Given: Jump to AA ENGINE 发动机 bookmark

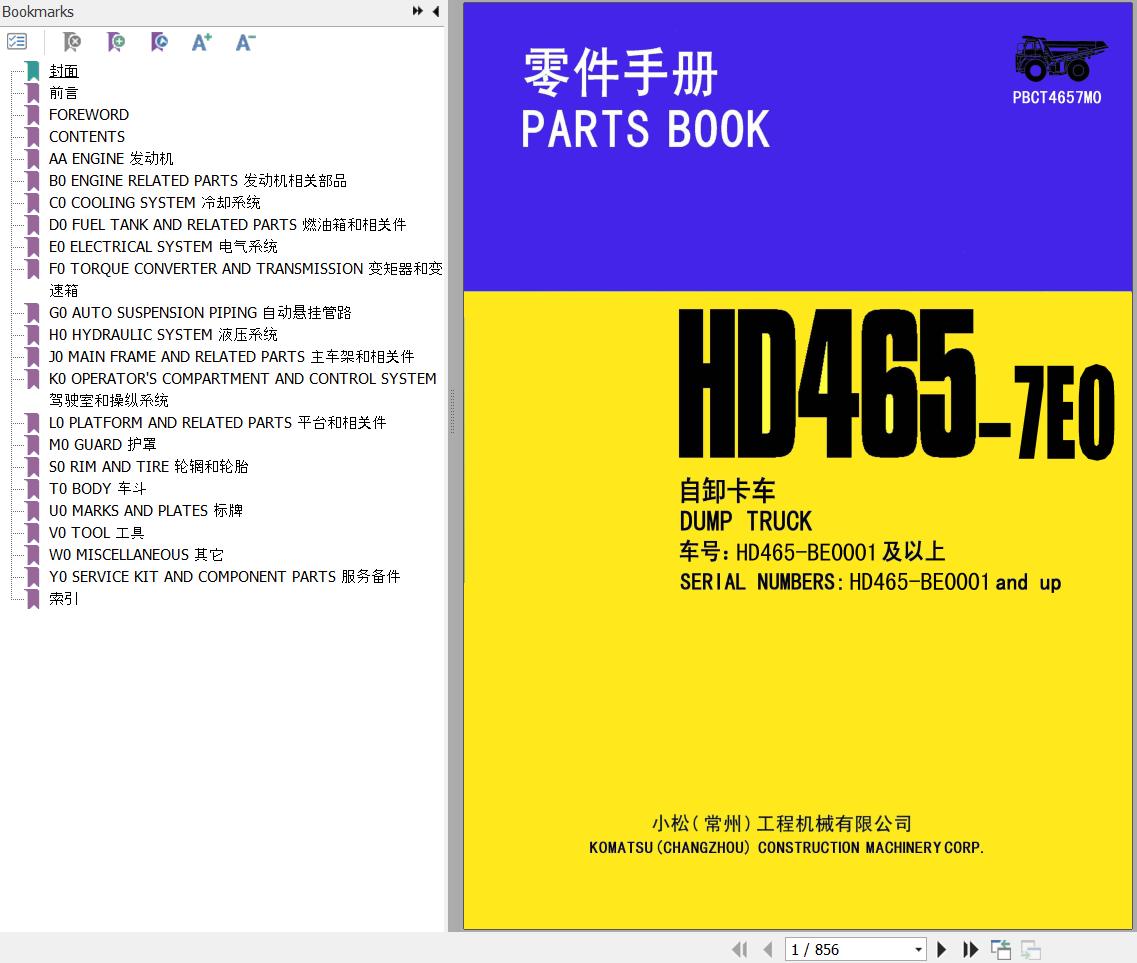Looking at the screenshot, I should click(111, 159).
